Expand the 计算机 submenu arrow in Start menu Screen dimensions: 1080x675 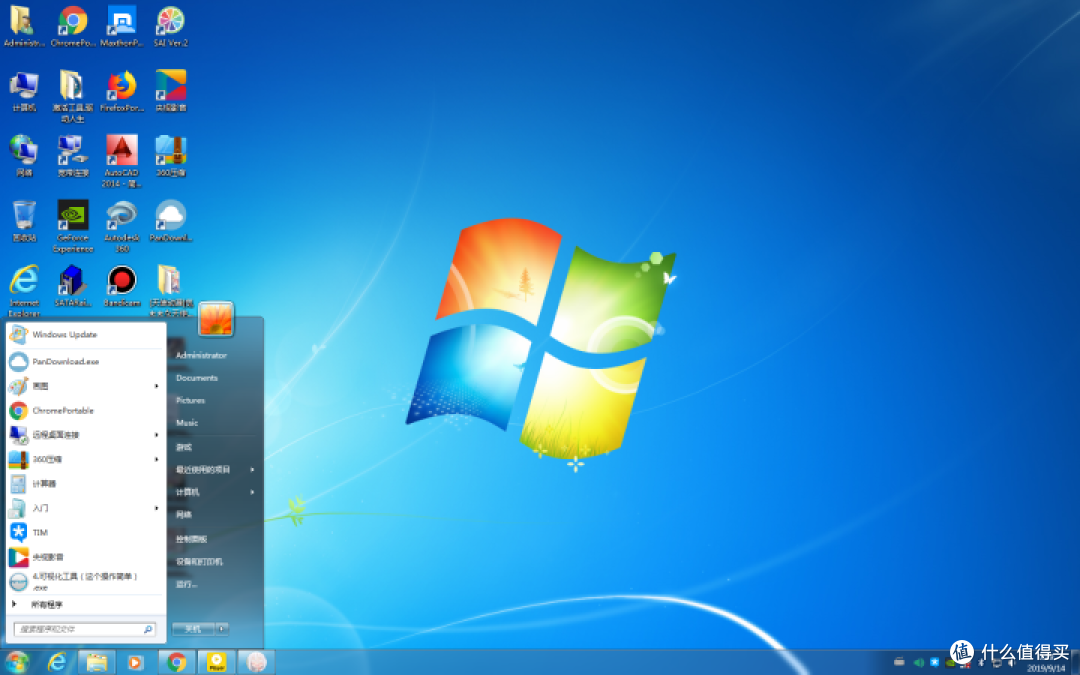253,492
